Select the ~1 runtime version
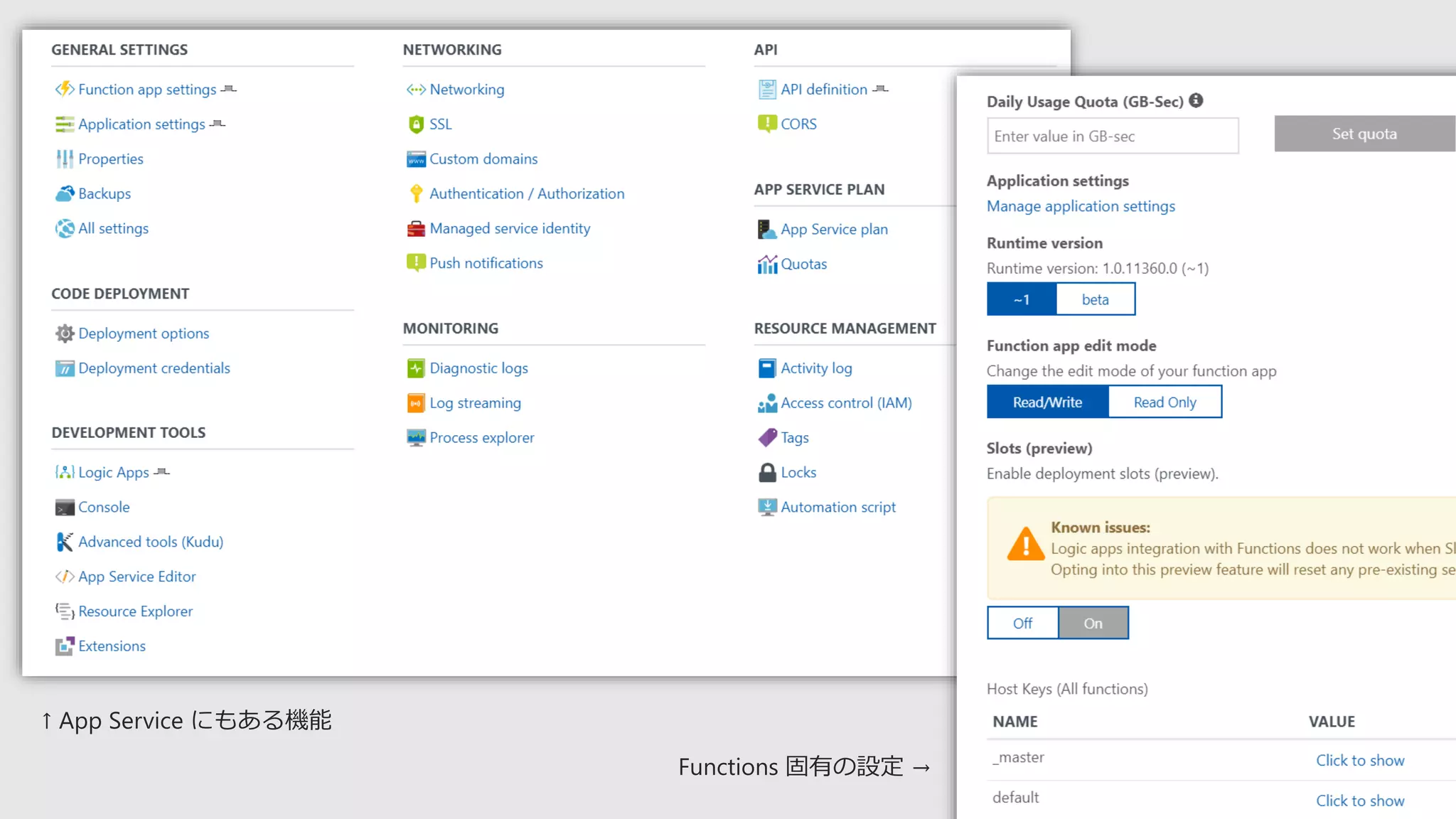This screenshot has height=819, width=1456. pos(1022,299)
